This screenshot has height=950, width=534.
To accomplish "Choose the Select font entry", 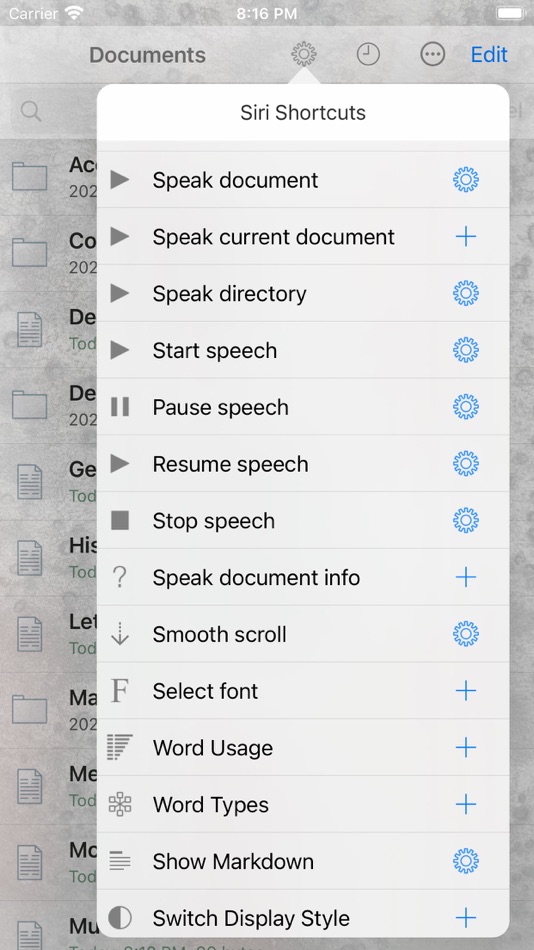I will coord(303,691).
